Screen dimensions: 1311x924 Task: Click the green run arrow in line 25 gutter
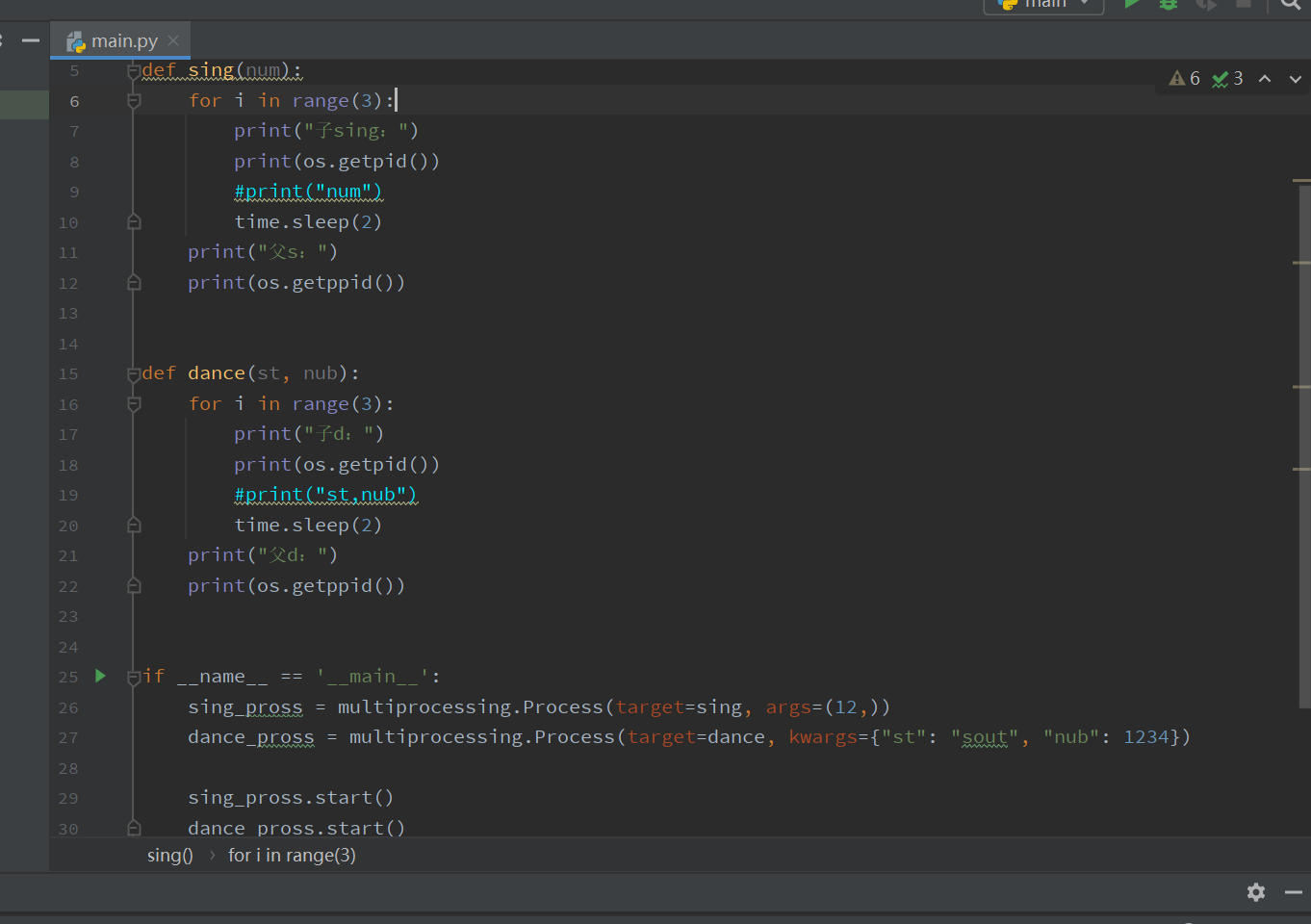point(100,676)
